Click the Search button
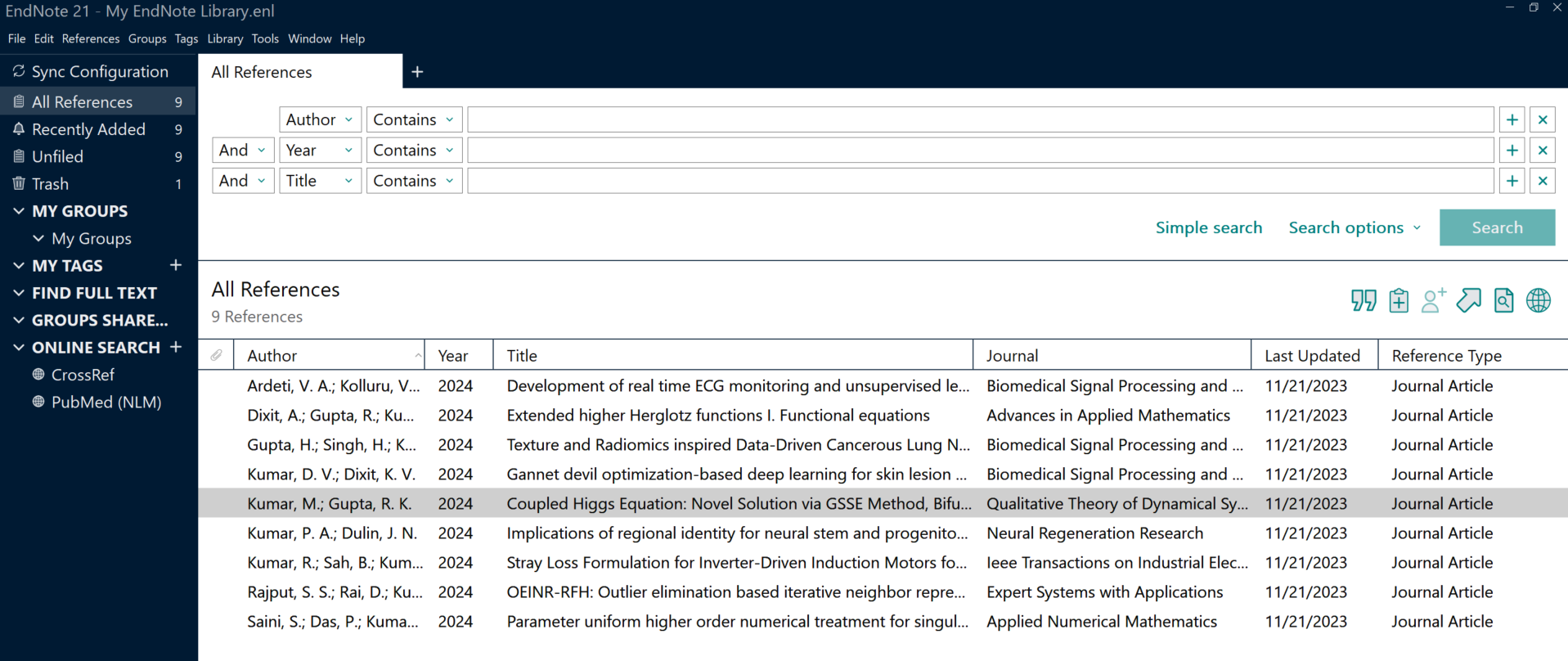The height and width of the screenshot is (661, 1568). pos(1497,227)
